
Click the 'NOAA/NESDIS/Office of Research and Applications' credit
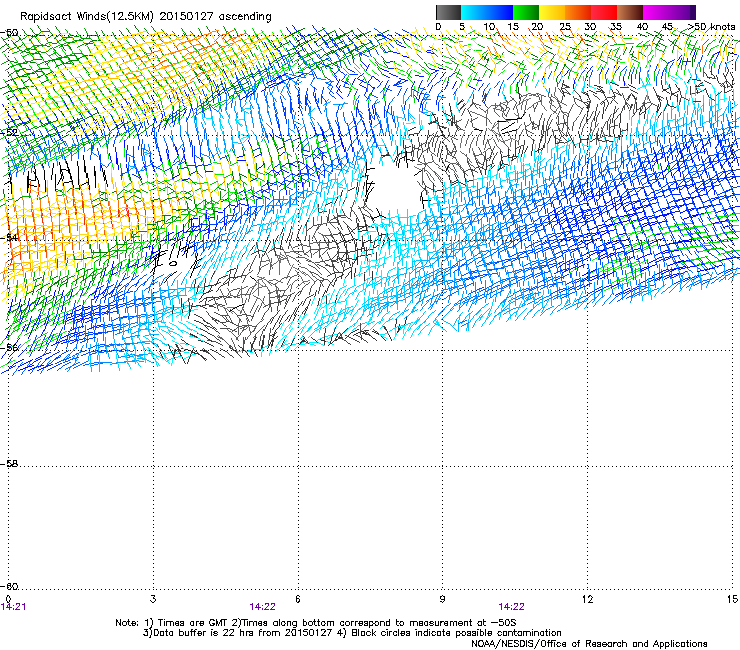(x=589, y=644)
